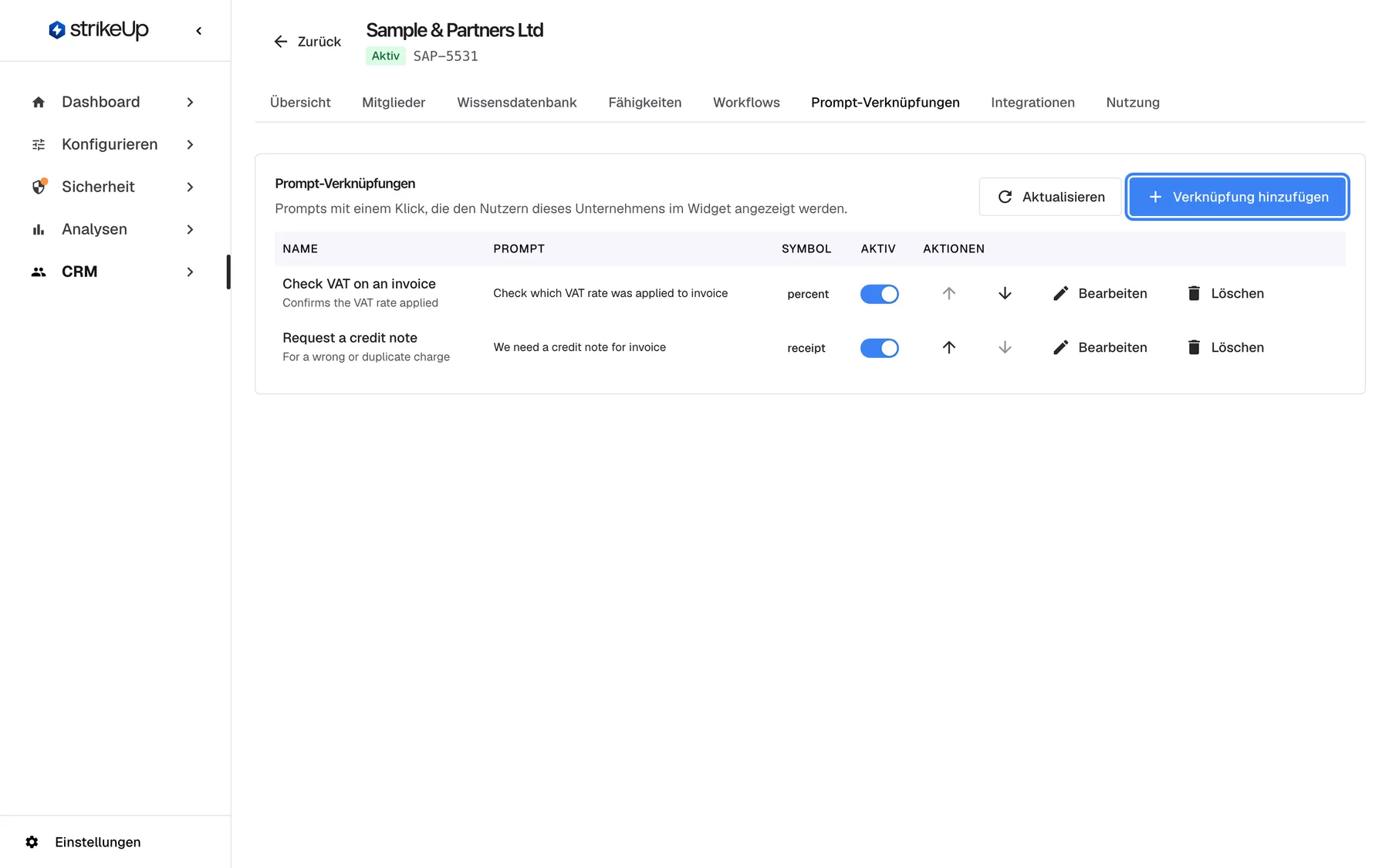Click trash icon for credit note row

pyautogui.click(x=1194, y=347)
